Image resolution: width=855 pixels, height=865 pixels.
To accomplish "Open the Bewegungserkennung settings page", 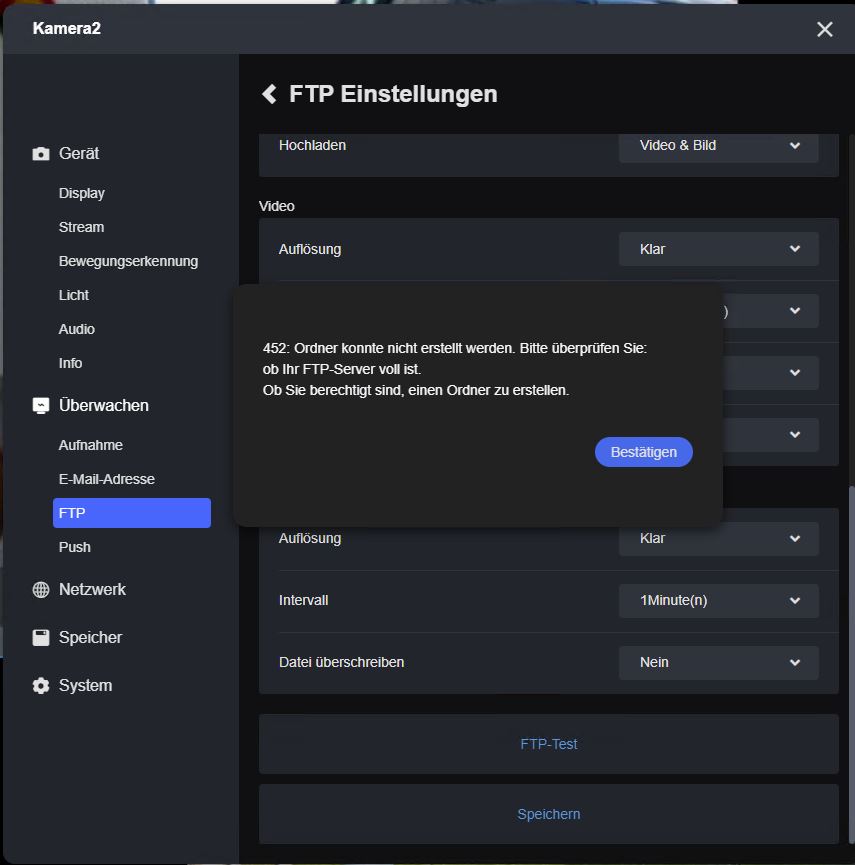I will tap(128, 261).
